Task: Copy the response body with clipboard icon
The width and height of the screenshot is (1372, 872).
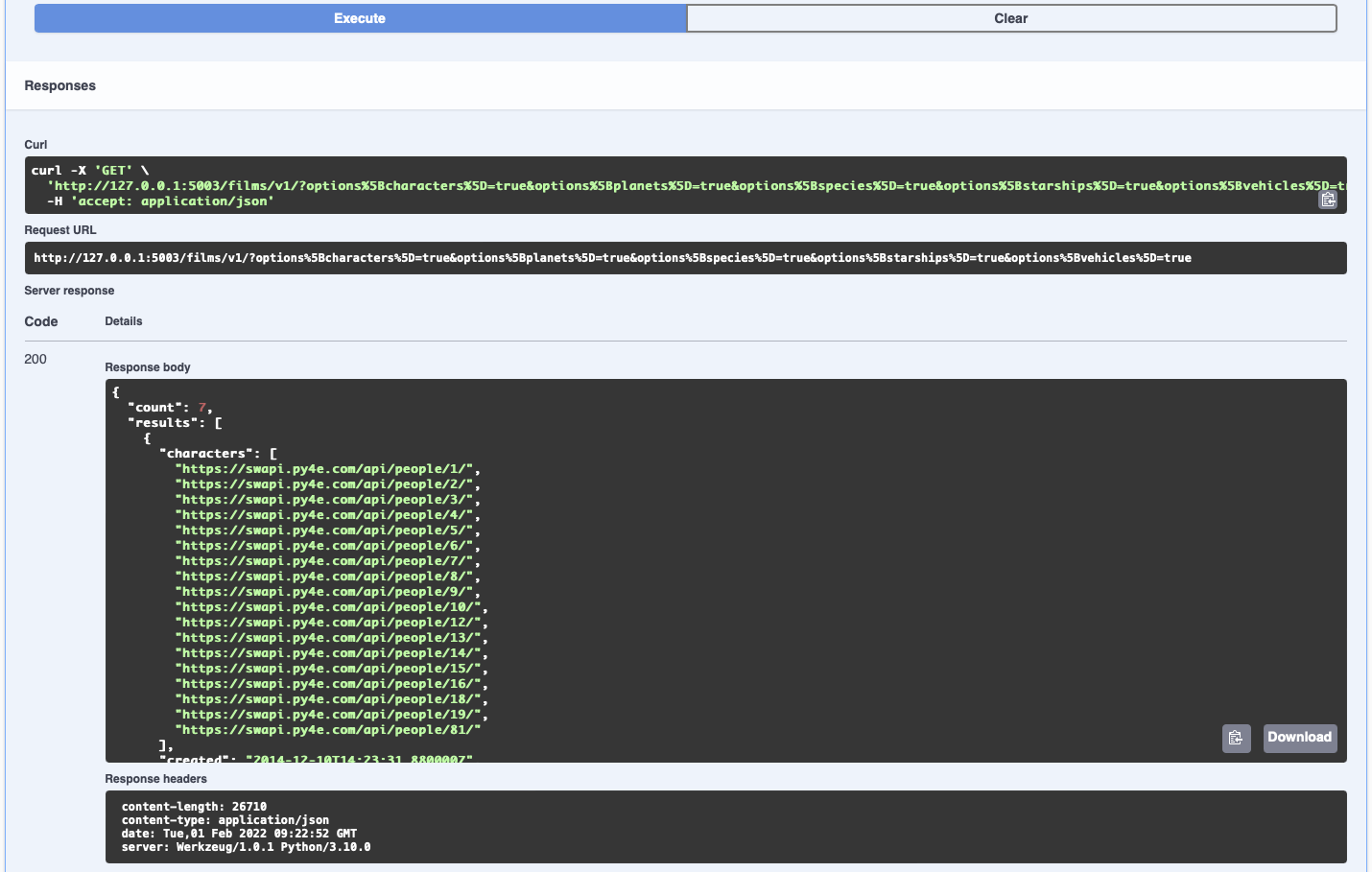Action: pos(1236,738)
